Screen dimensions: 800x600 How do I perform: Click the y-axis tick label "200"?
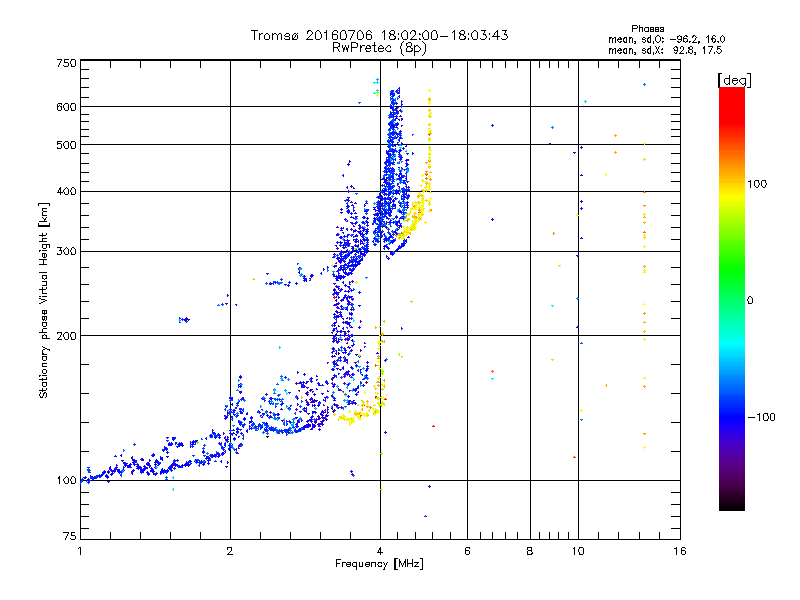pos(66,336)
